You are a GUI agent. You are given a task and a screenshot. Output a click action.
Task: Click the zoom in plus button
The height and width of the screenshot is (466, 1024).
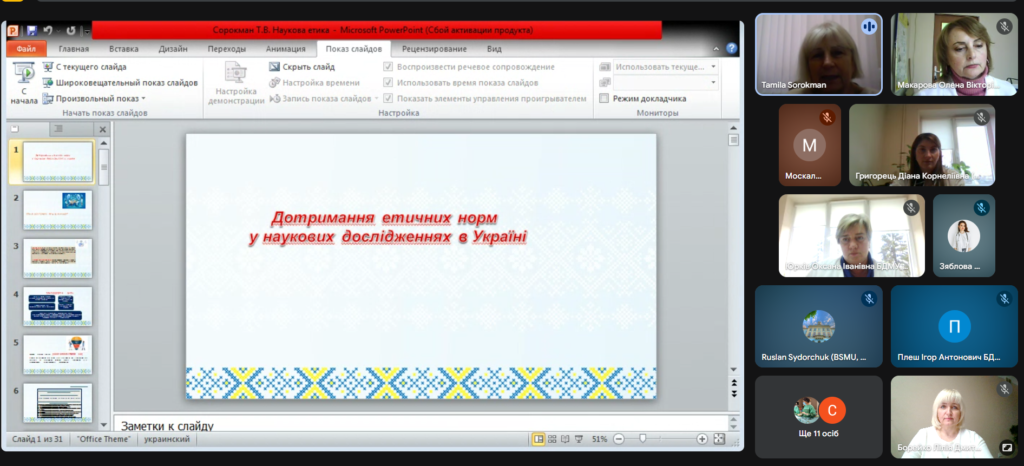(703, 439)
